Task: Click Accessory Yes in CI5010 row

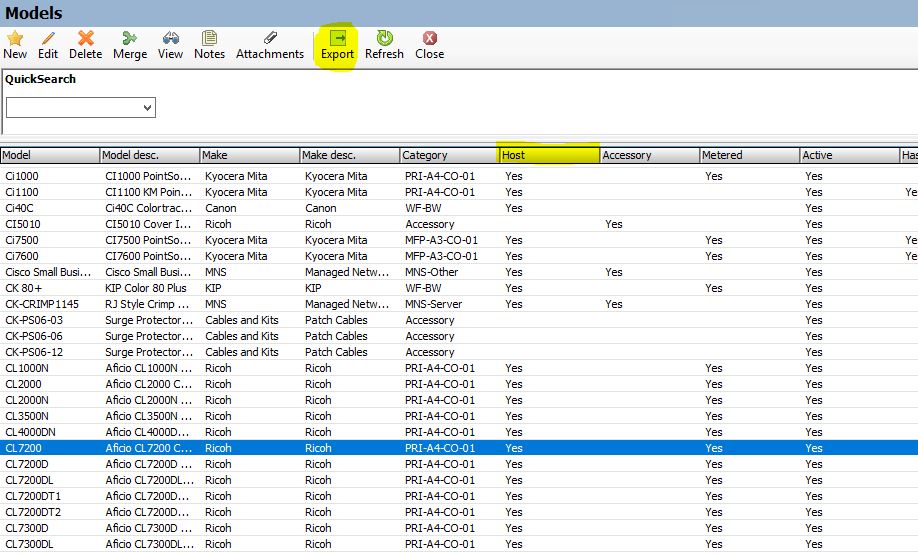Action: 614,224
